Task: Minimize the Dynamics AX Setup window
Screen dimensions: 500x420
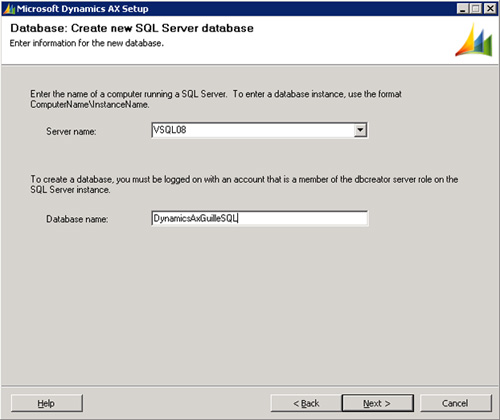Action: [462, 9]
